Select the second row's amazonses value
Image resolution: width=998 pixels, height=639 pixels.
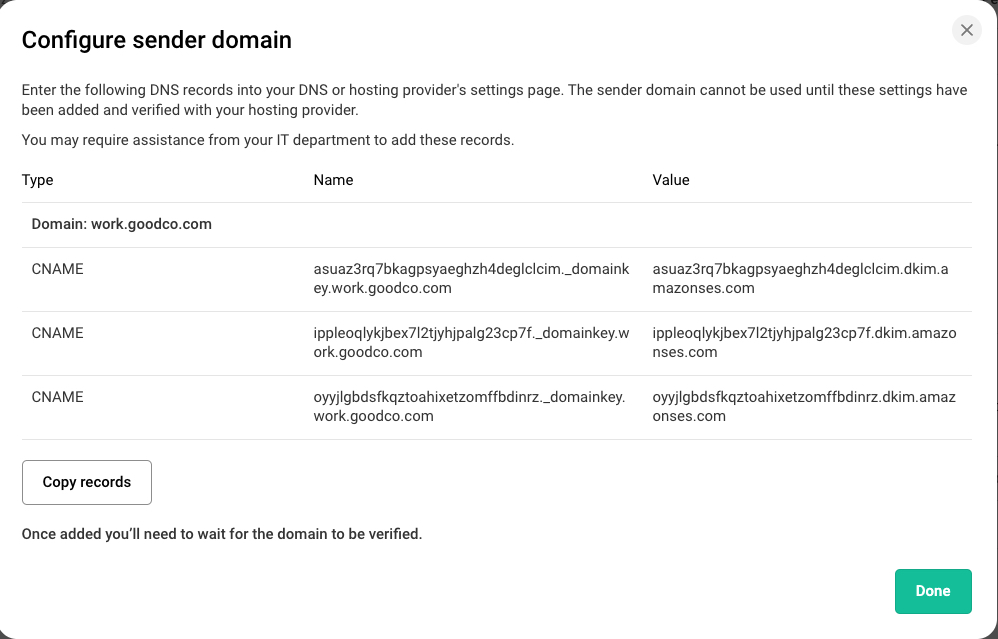click(803, 342)
